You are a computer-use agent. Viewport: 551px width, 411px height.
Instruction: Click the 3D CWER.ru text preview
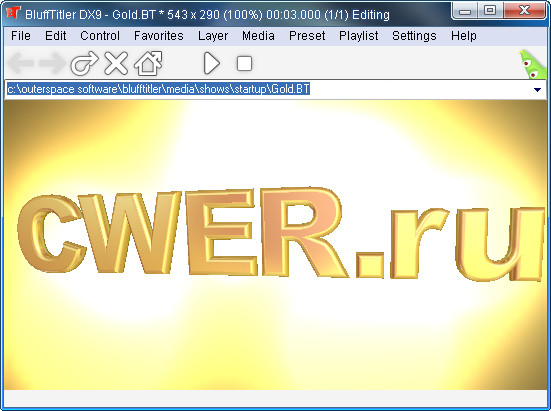tap(281, 235)
